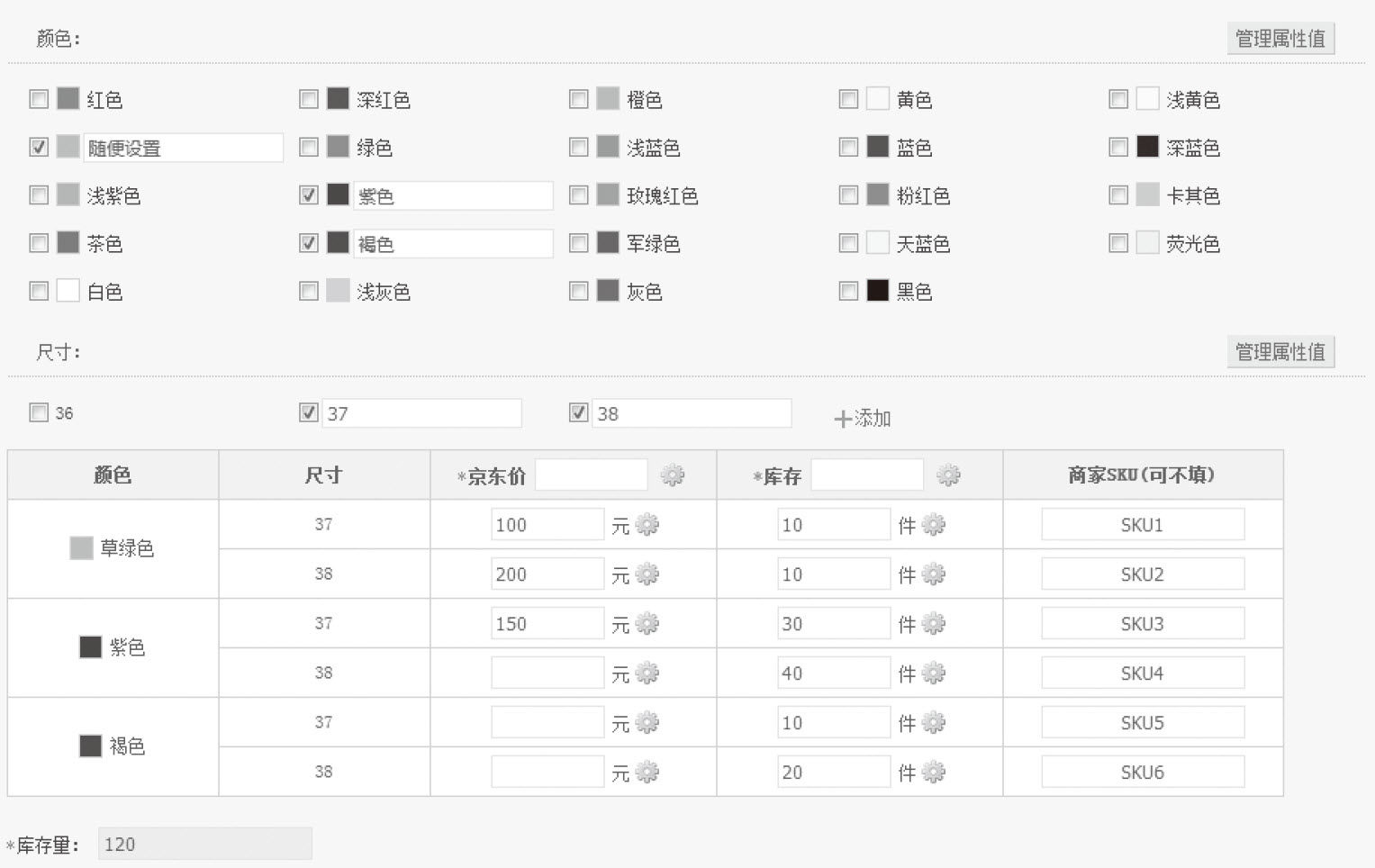Click the SKU6 merchant SKU field
Screen dimensions: 1375x868
(1143, 773)
